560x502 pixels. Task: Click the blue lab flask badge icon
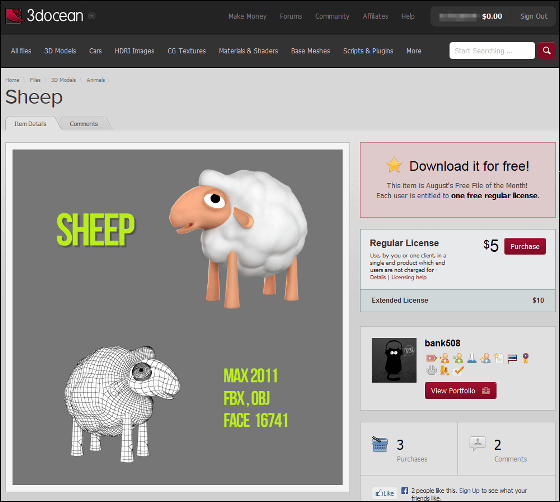[472, 358]
